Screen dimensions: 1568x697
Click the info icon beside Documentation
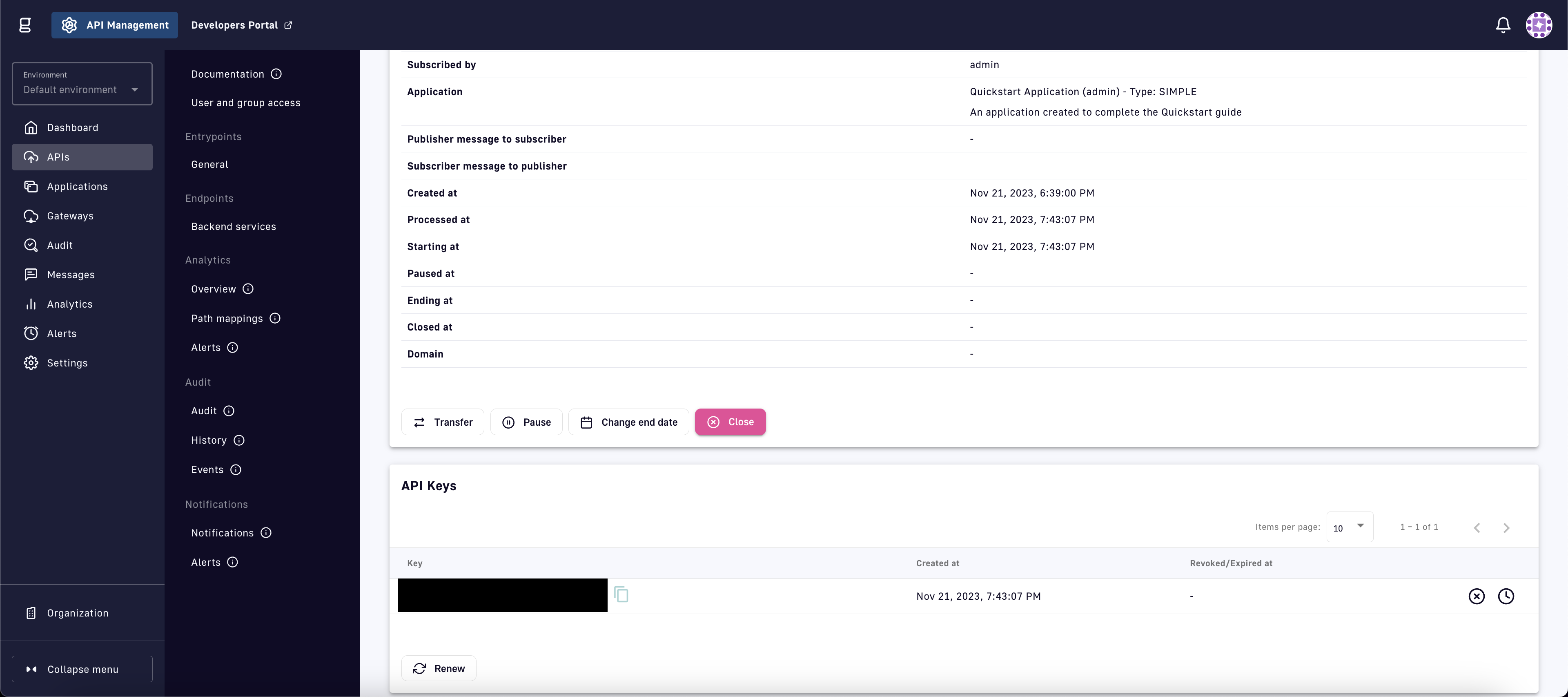(x=276, y=74)
